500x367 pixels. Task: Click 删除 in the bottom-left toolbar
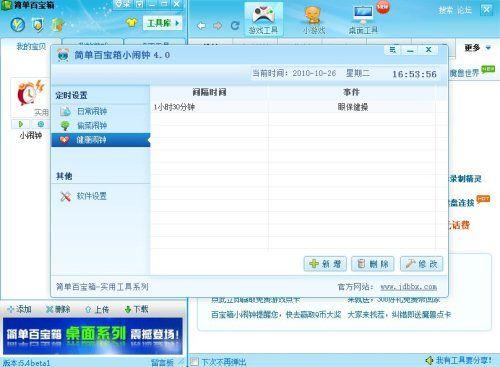pyautogui.click(x=58, y=309)
